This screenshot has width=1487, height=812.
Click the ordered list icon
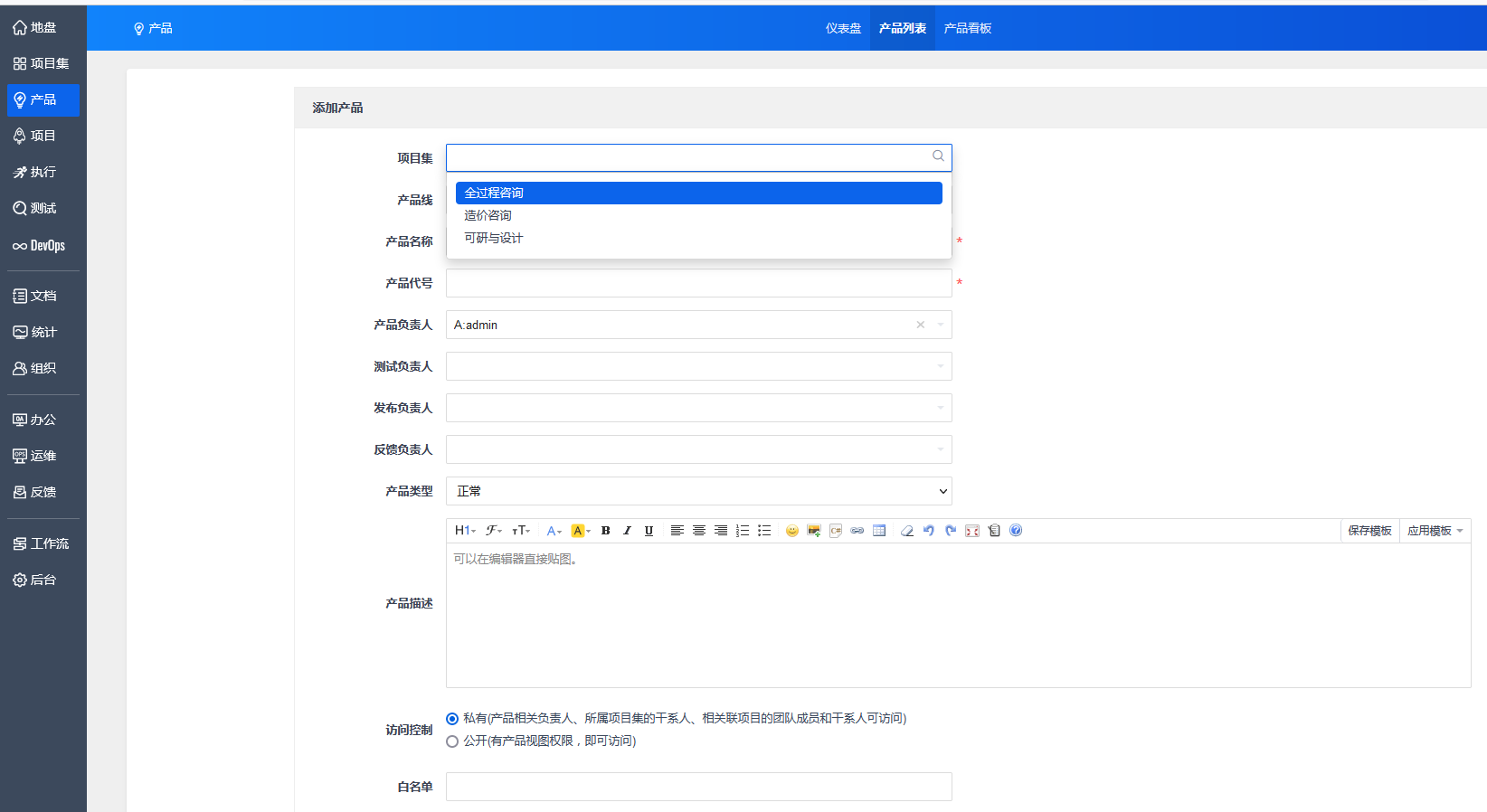coord(743,531)
